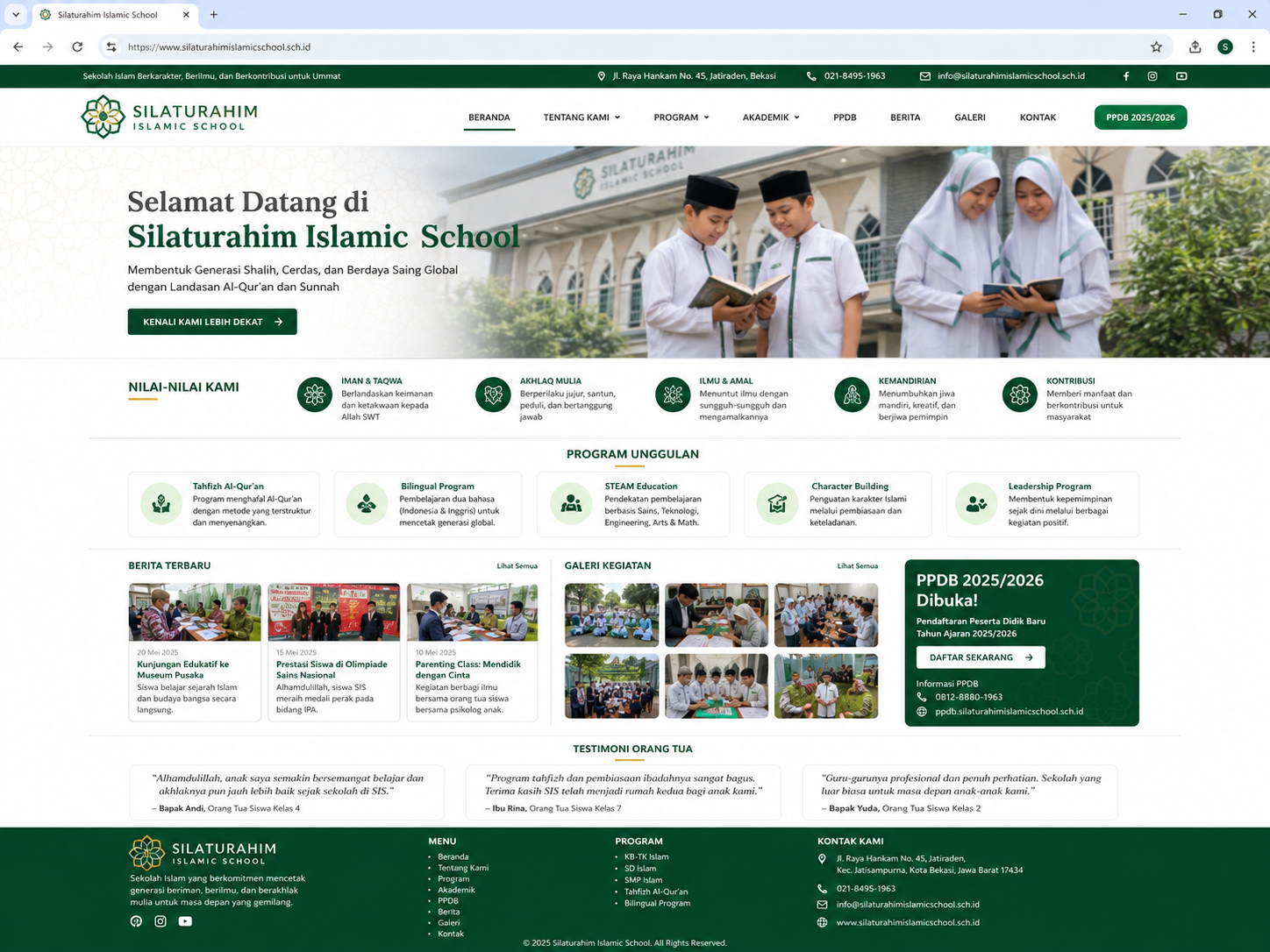Click the Character Building icon

(x=777, y=504)
